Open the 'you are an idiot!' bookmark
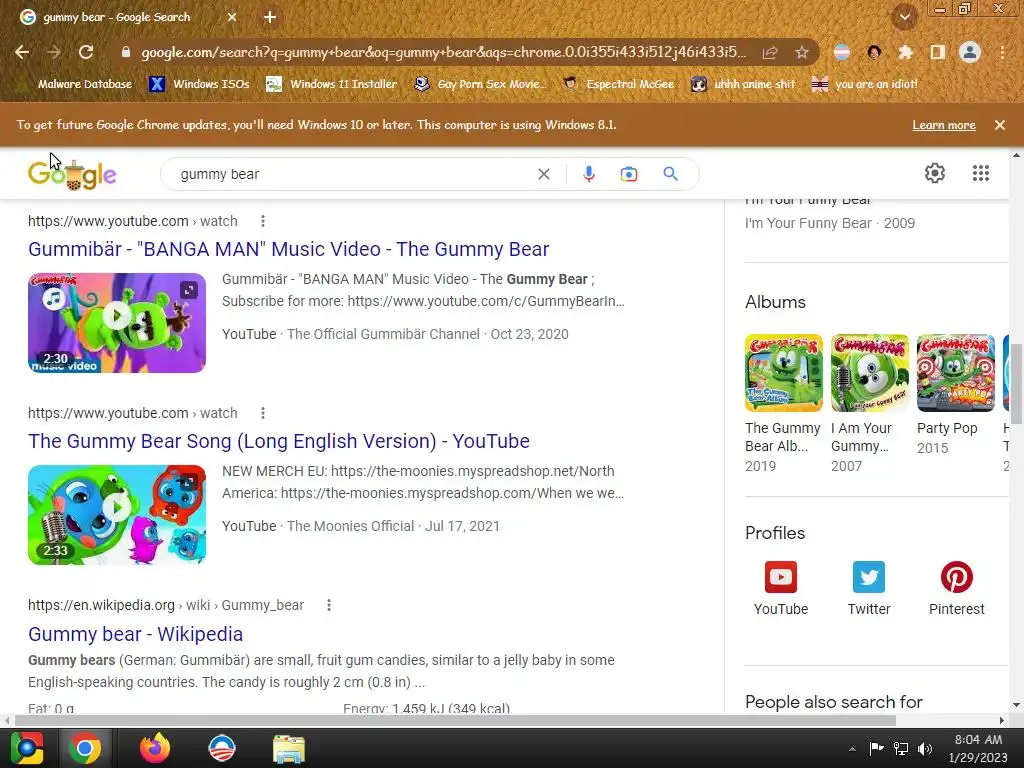The width and height of the screenshot is (1024, 768). tap(865, 84)
